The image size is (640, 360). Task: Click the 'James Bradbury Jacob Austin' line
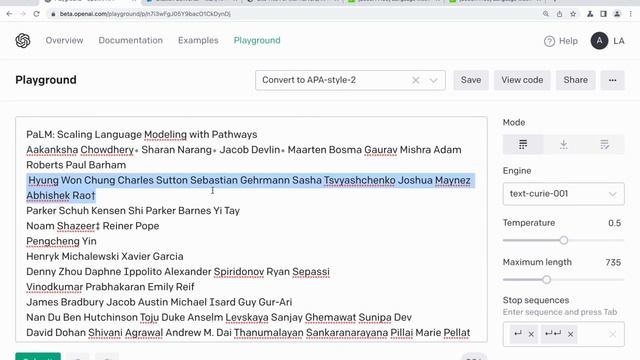[x=159, y=302]
